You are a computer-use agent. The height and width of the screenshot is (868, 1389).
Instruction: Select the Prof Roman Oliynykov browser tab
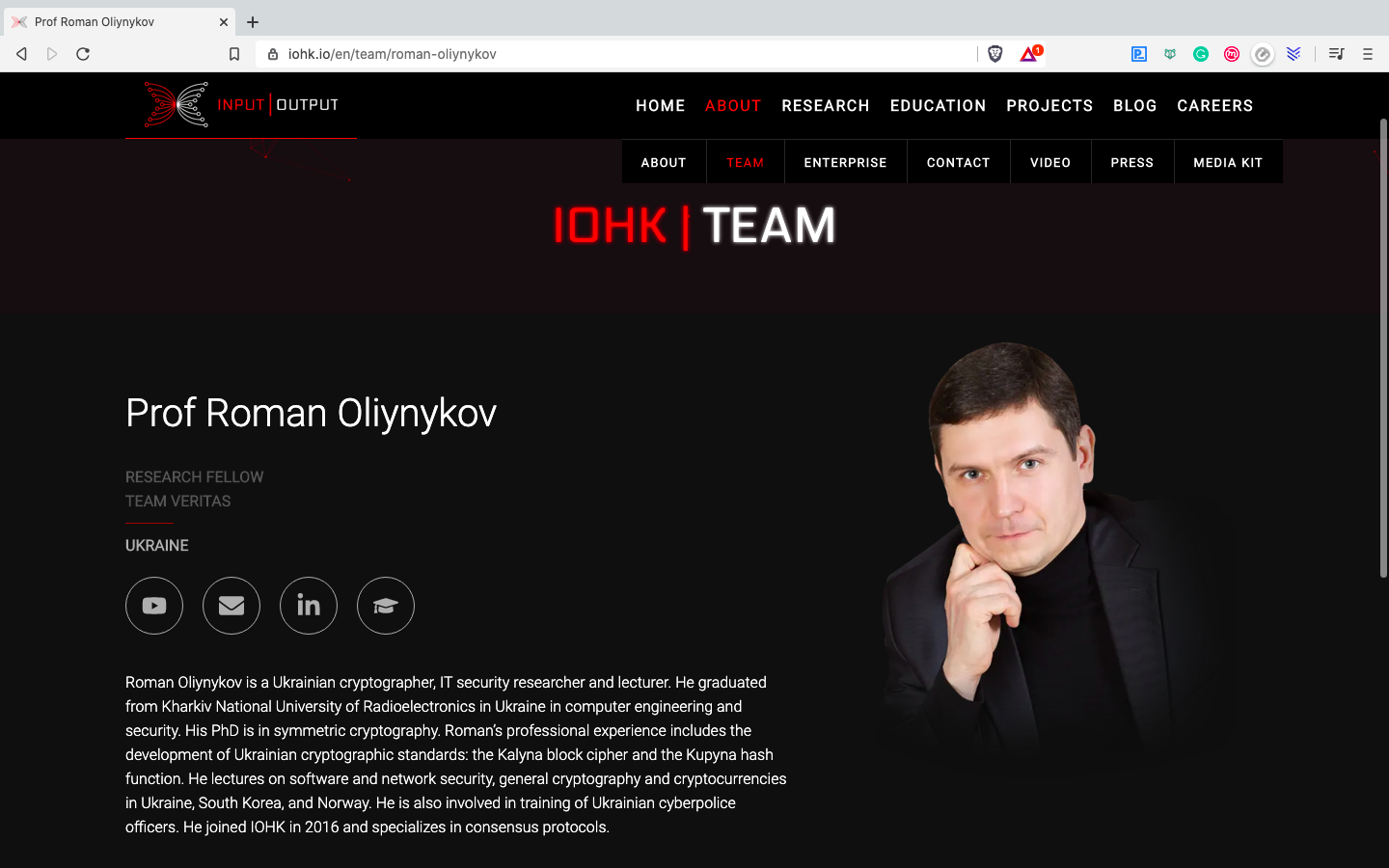(x=119, y=21)
